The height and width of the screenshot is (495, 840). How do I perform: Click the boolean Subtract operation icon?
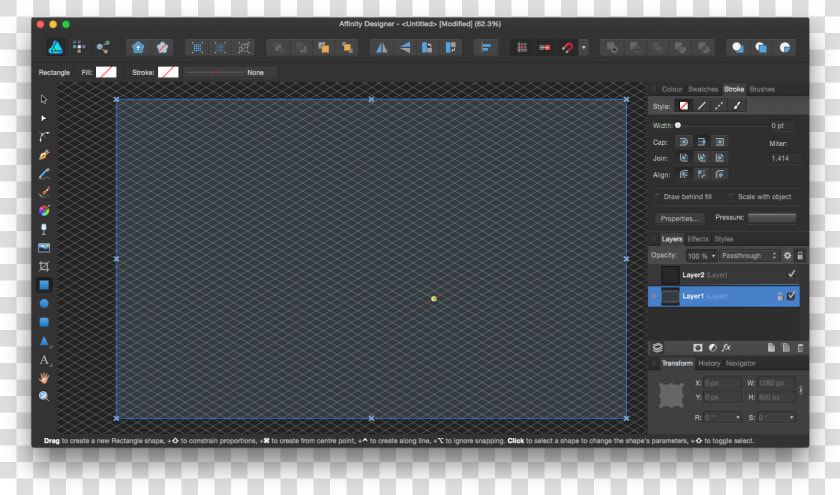click(635, 48)
